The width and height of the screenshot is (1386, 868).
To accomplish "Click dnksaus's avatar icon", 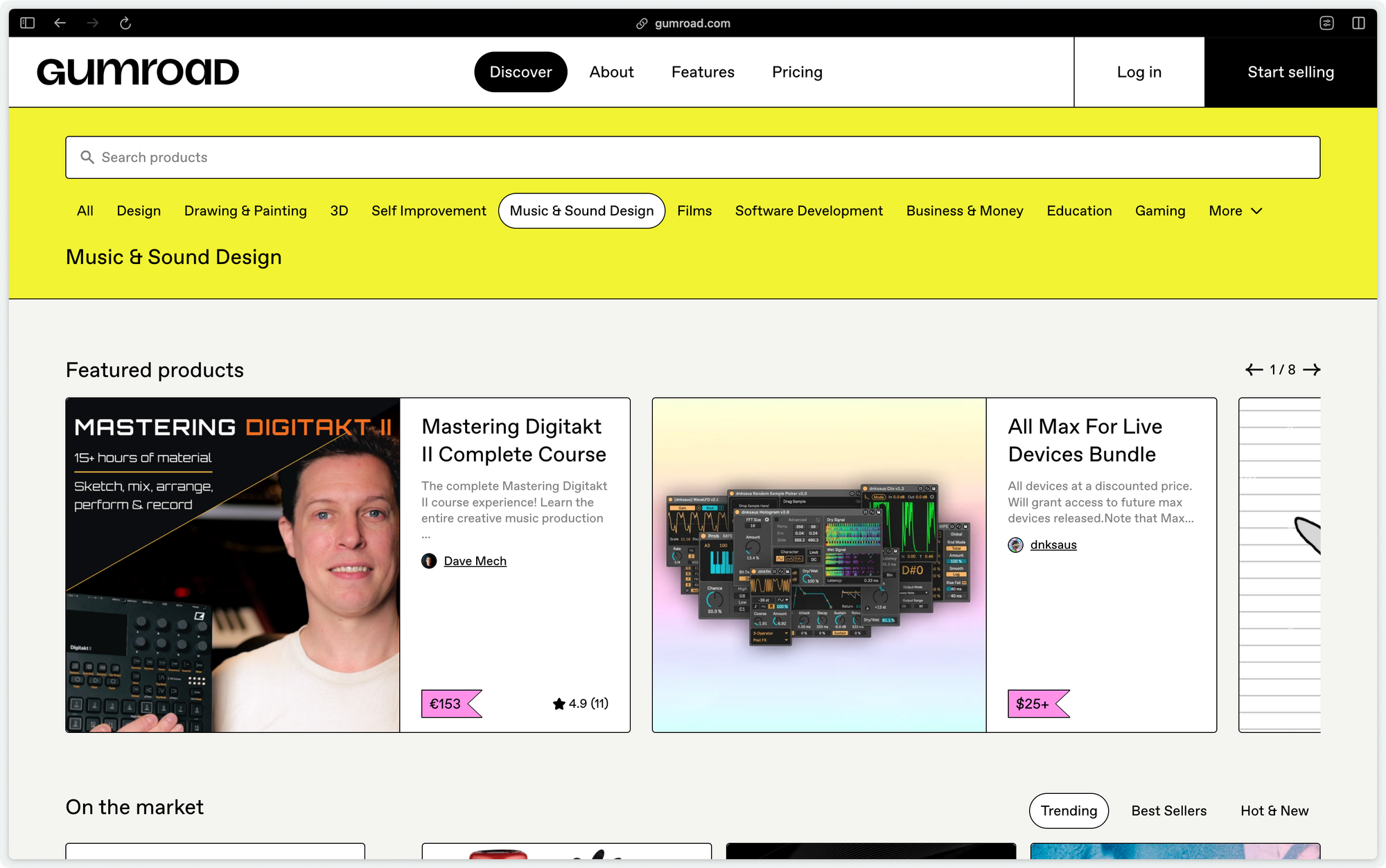I will click(1015, 545).
